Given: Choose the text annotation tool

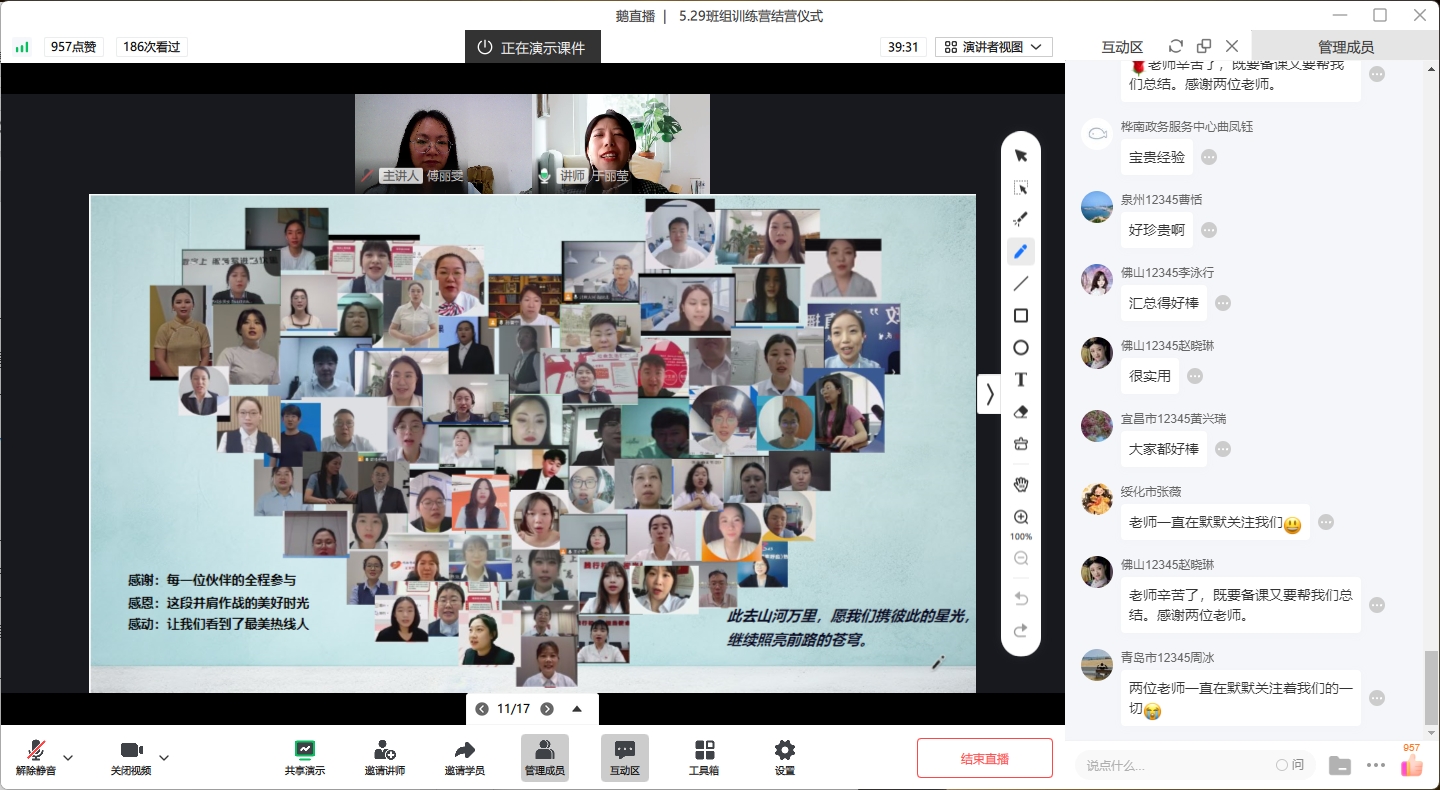Looking at the screenshot, I should pyautogui.click(x=1021, y=380).
